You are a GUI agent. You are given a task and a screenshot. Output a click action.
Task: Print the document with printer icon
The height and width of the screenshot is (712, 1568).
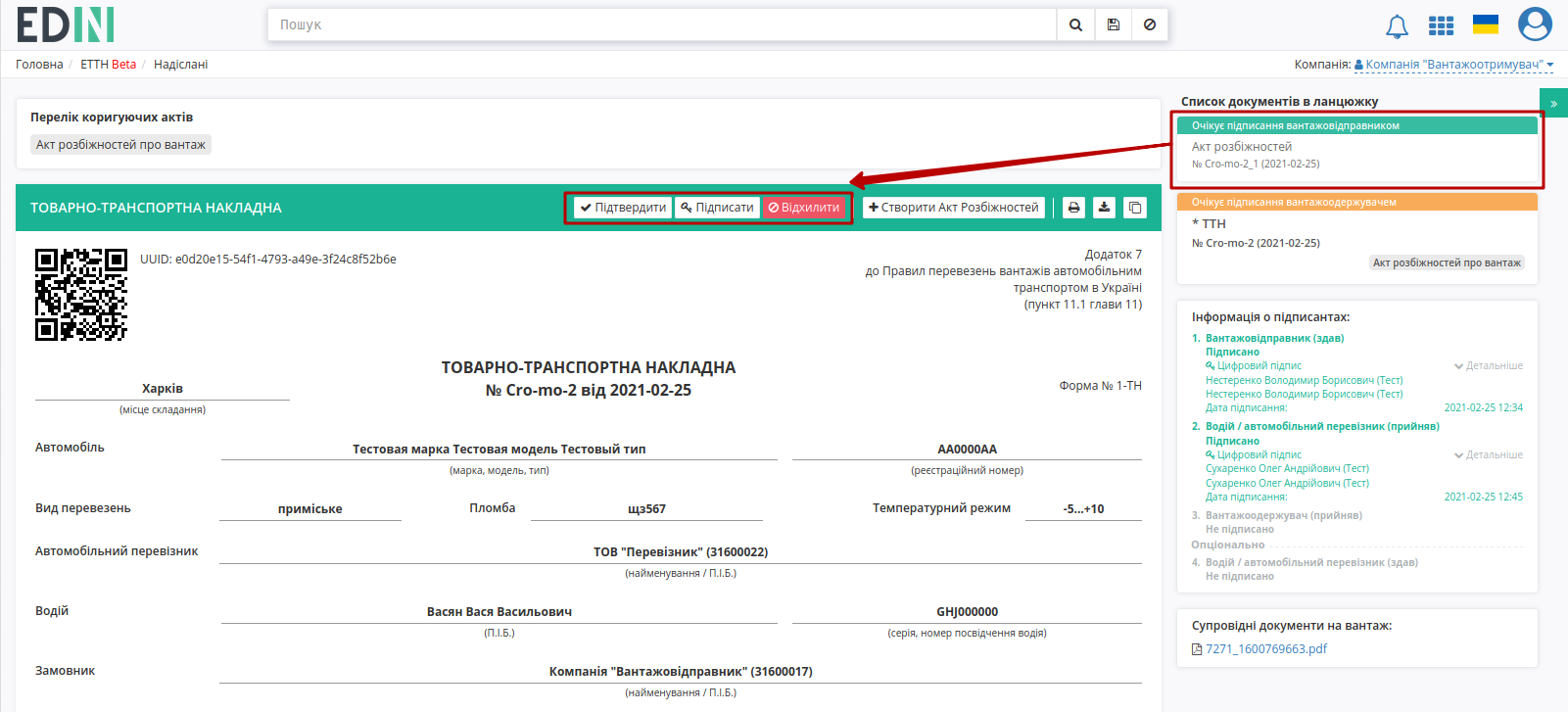click(1074, 208)
